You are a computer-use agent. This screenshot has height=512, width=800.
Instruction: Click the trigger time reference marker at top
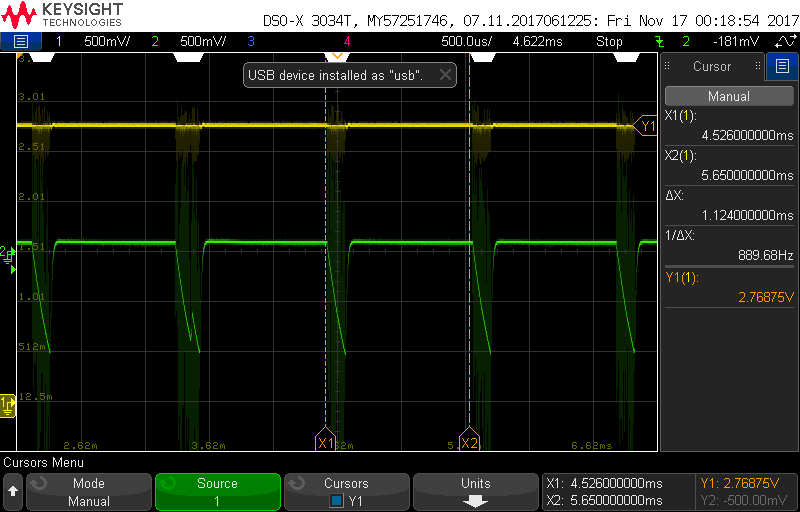337,56
